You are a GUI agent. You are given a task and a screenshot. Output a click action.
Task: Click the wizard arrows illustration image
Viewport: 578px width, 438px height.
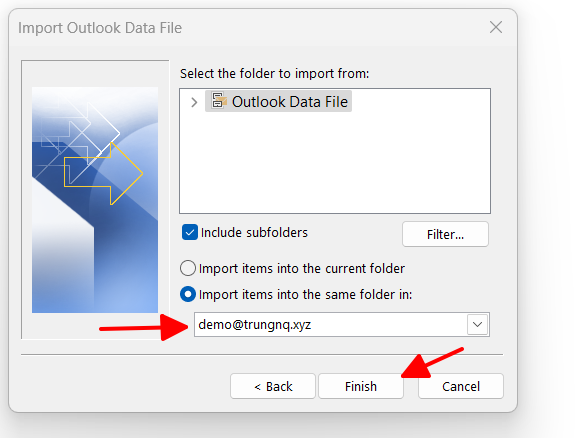click(x=95, y=200)
